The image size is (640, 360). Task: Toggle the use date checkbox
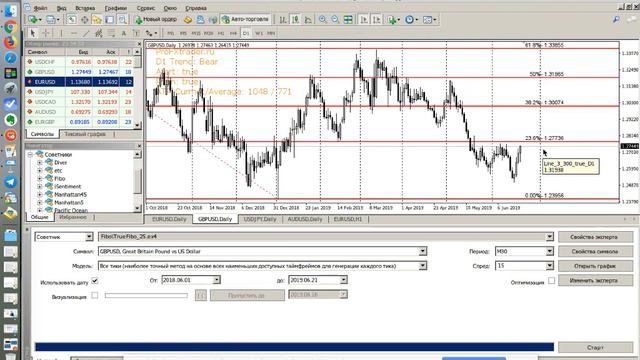tap(95, 281)
